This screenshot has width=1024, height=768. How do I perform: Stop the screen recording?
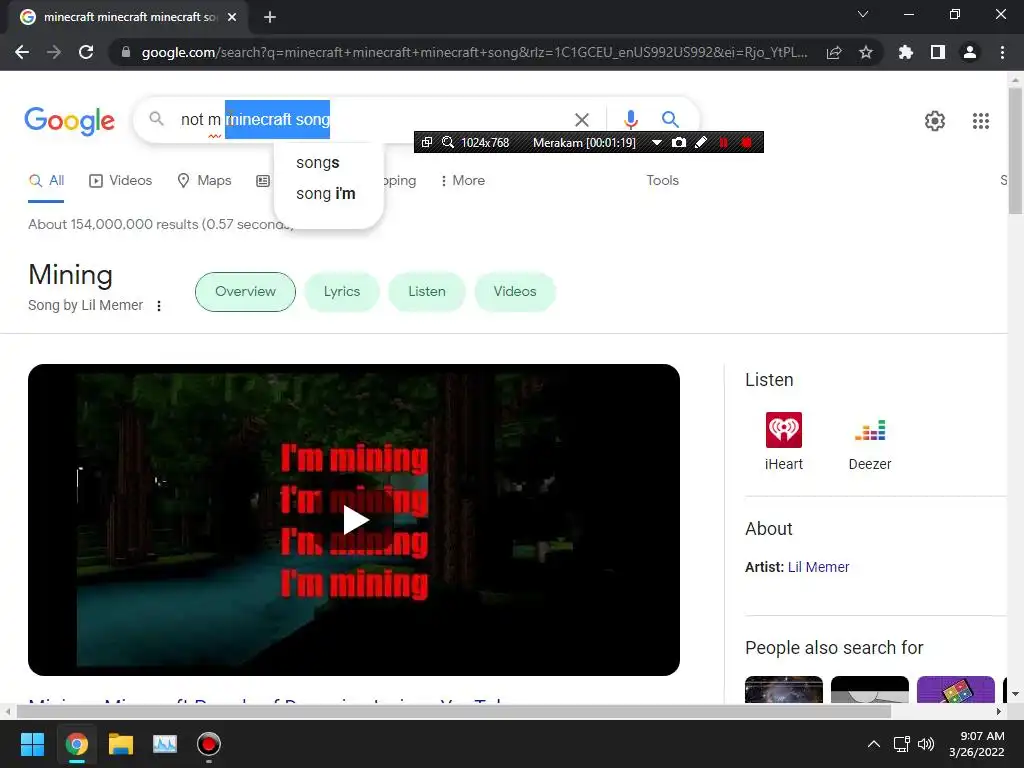(746, 142)
